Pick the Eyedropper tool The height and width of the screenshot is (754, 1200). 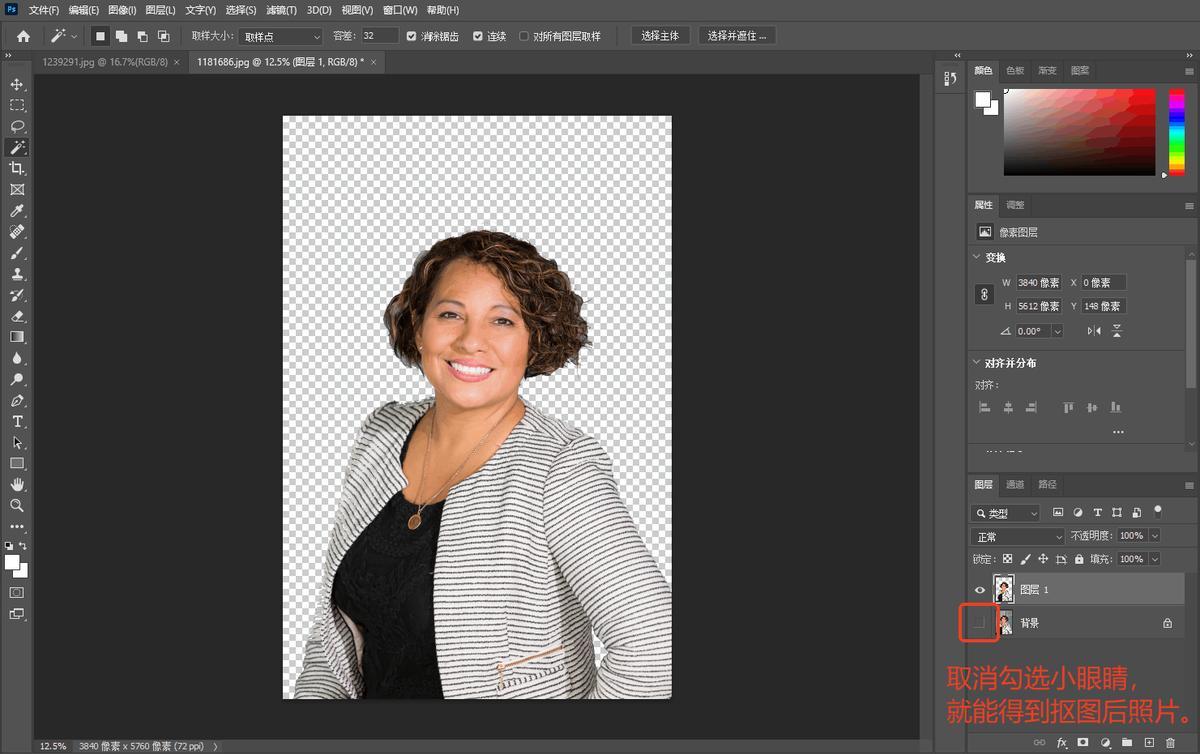click(x=17, y=210)
